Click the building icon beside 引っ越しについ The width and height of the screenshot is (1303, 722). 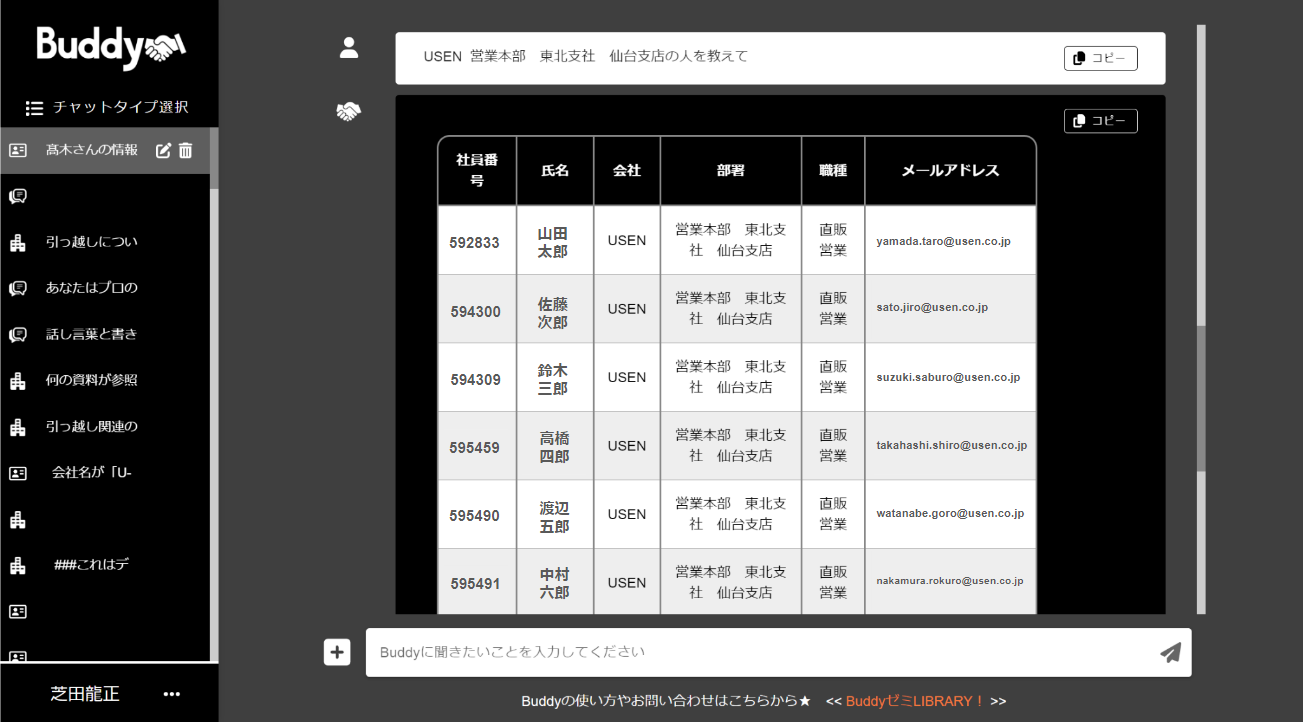tap(17, 242)
